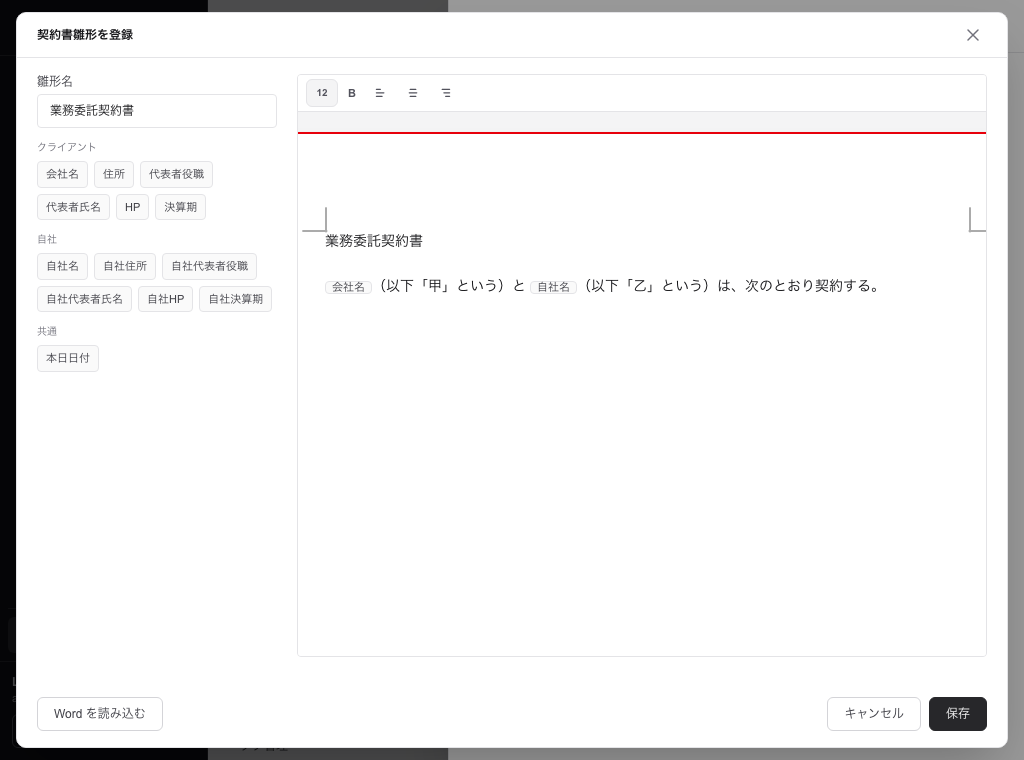The height and width of the screenshot is (760, 1024).
Task: Insert the 自社HP tag
Action: click(x=166, y=299)
